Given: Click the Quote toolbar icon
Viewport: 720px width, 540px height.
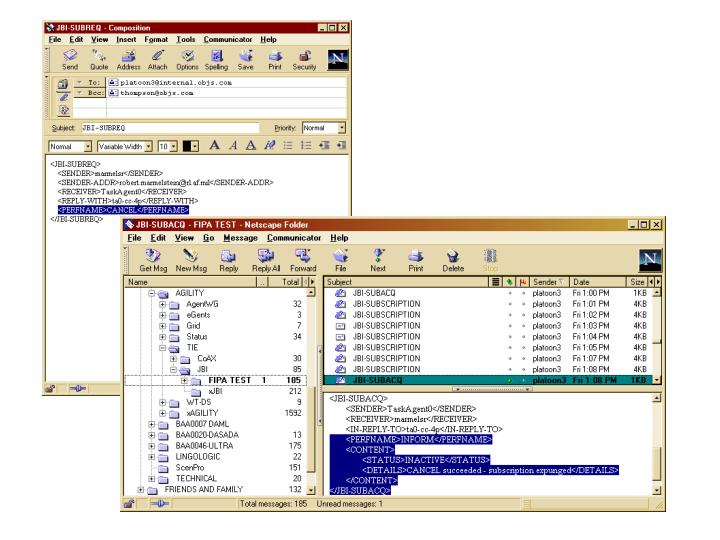Looking at the screenshot, I should point(99,60).
